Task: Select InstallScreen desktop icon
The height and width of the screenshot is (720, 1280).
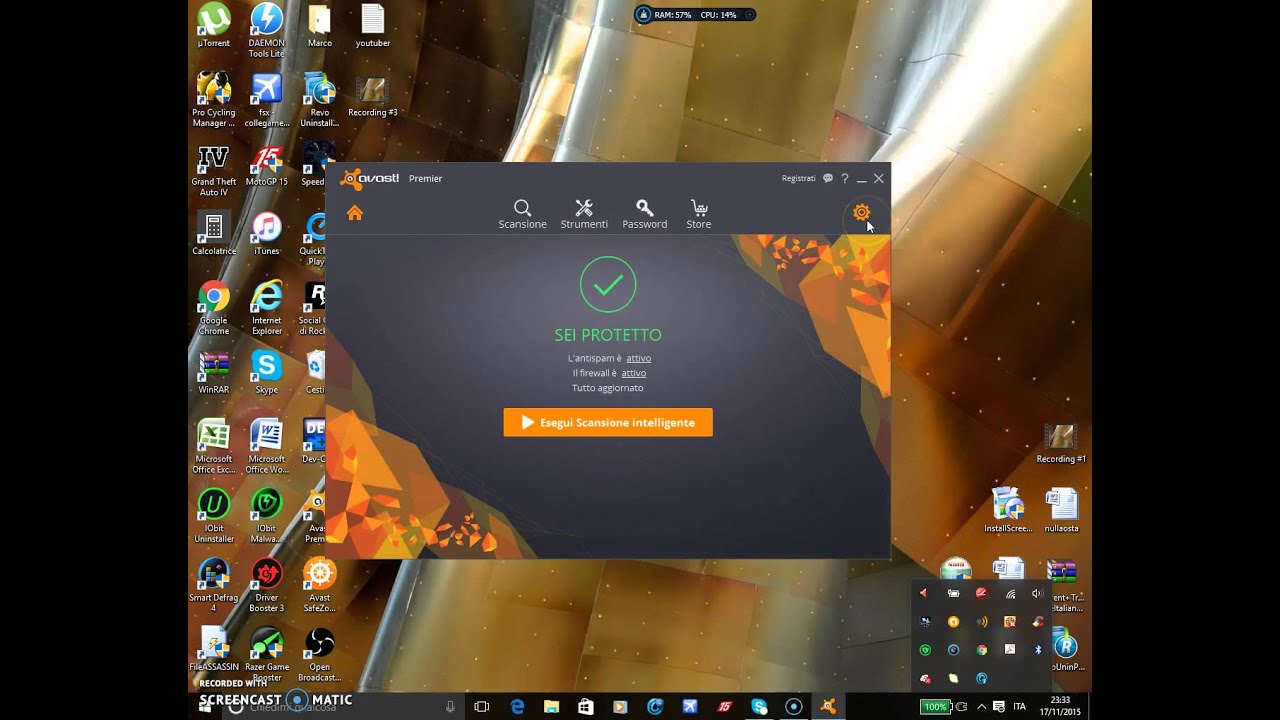Action: 1007,510
